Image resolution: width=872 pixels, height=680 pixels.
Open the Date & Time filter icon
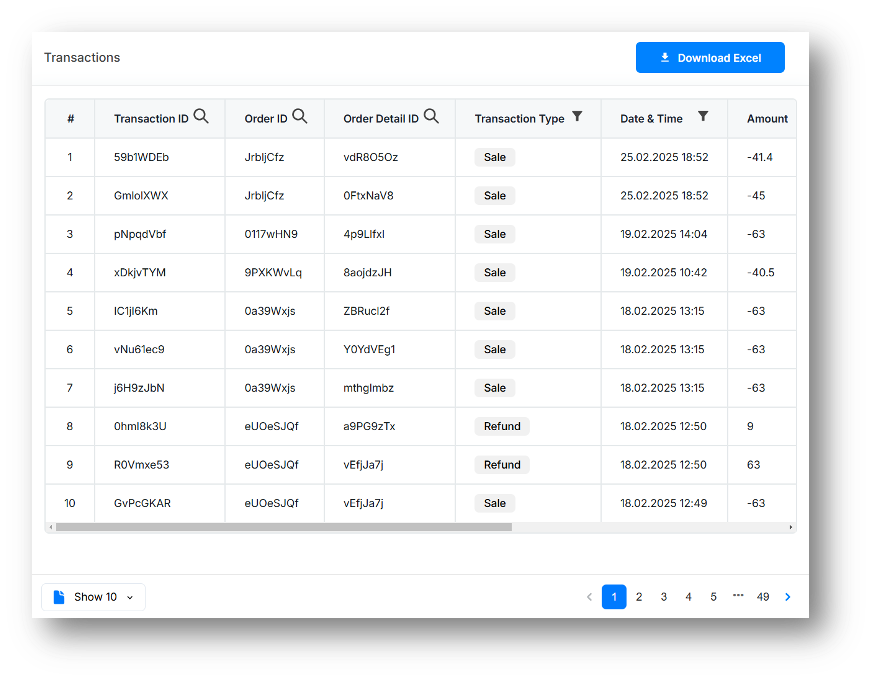click(703, 117)
